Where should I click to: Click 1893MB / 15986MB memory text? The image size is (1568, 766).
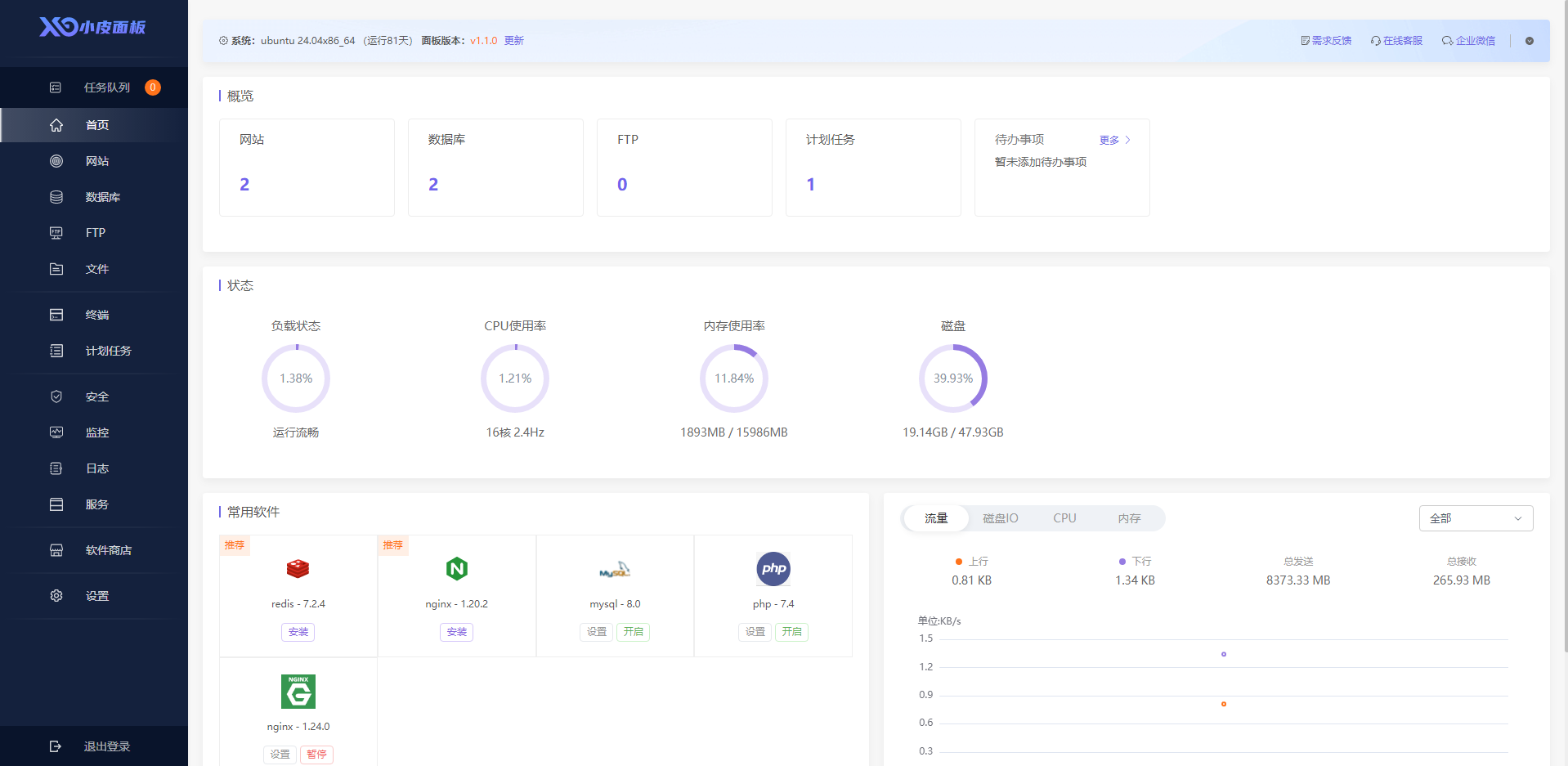click(734, 432)
